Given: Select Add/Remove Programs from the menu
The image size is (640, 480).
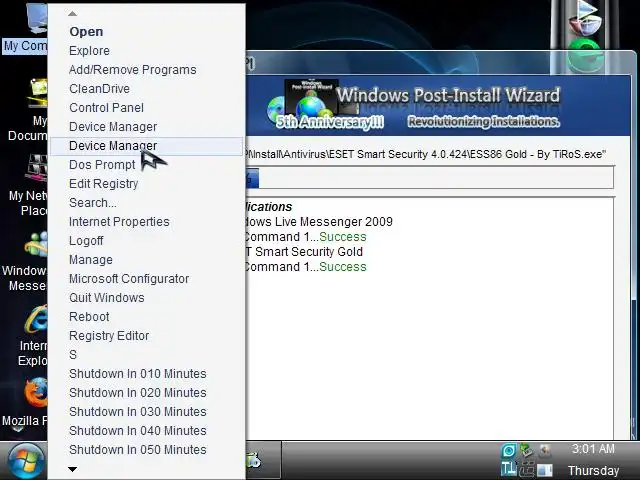Looking at the screenshot, I should pyautogui.click(x=133, y=70).
